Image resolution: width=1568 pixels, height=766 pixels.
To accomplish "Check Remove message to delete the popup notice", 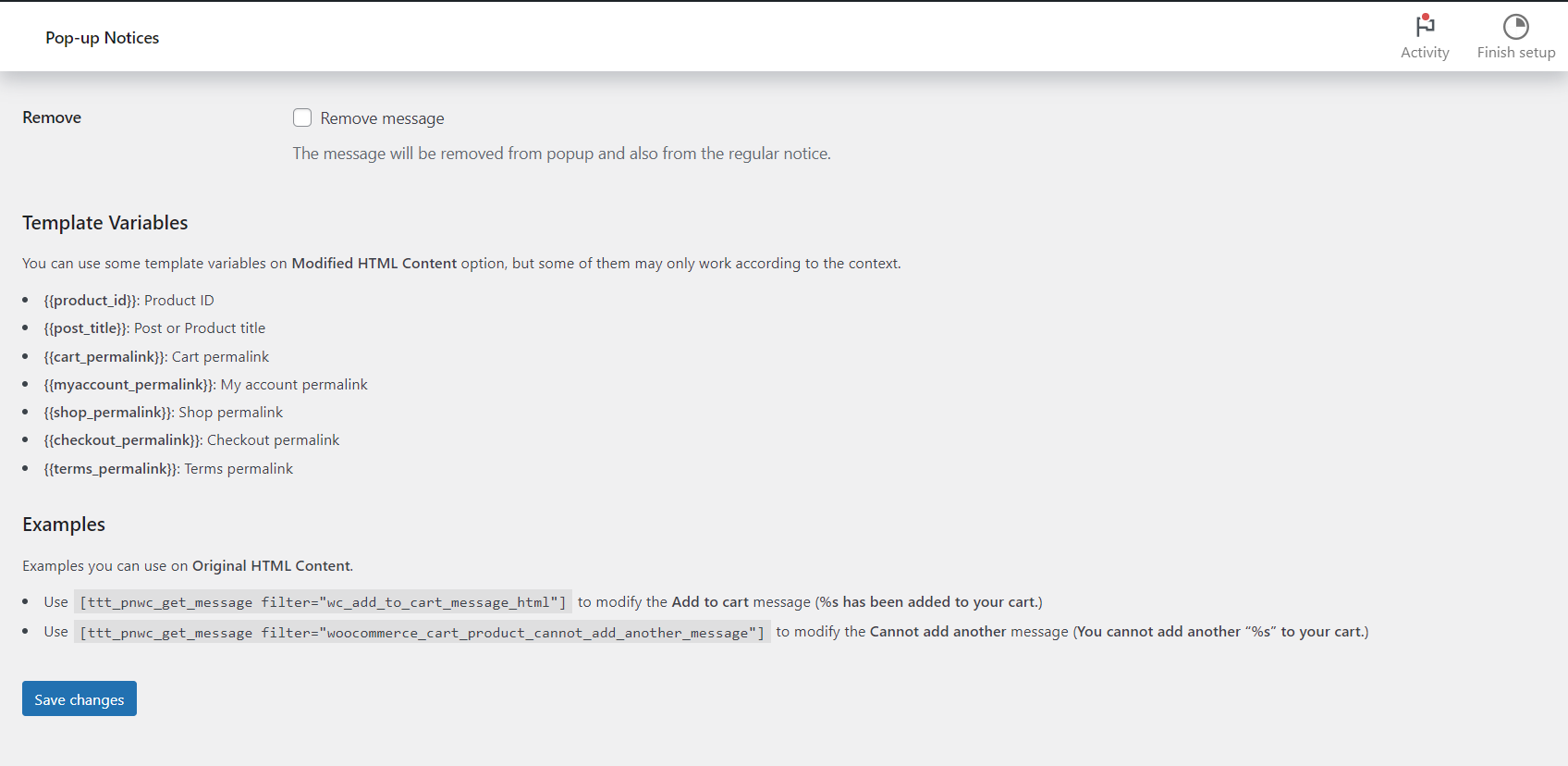I will click(302, 117).
